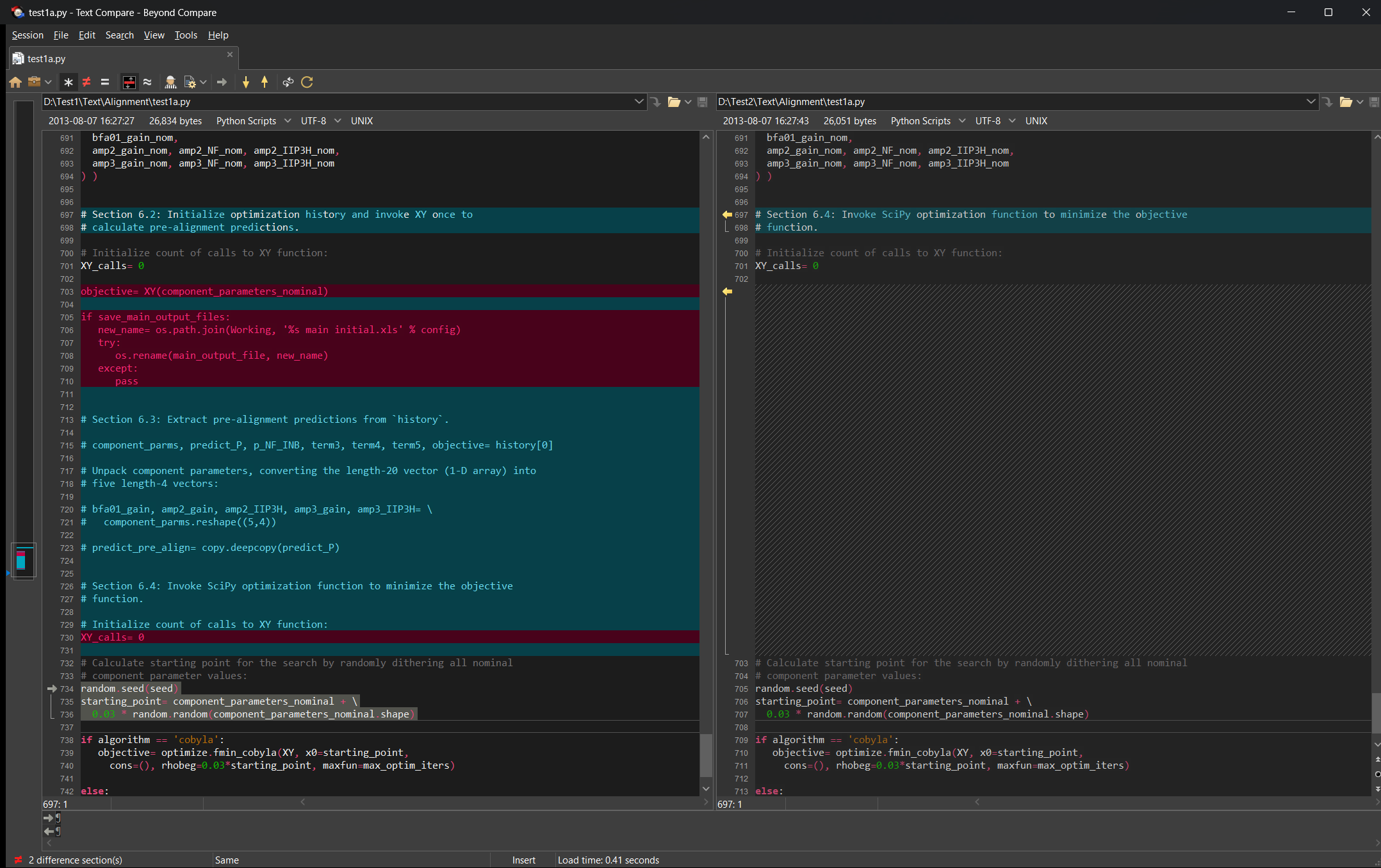
Task: Click left line 703 'objective= XY(...)' text
Action: [x=204, y=291]
